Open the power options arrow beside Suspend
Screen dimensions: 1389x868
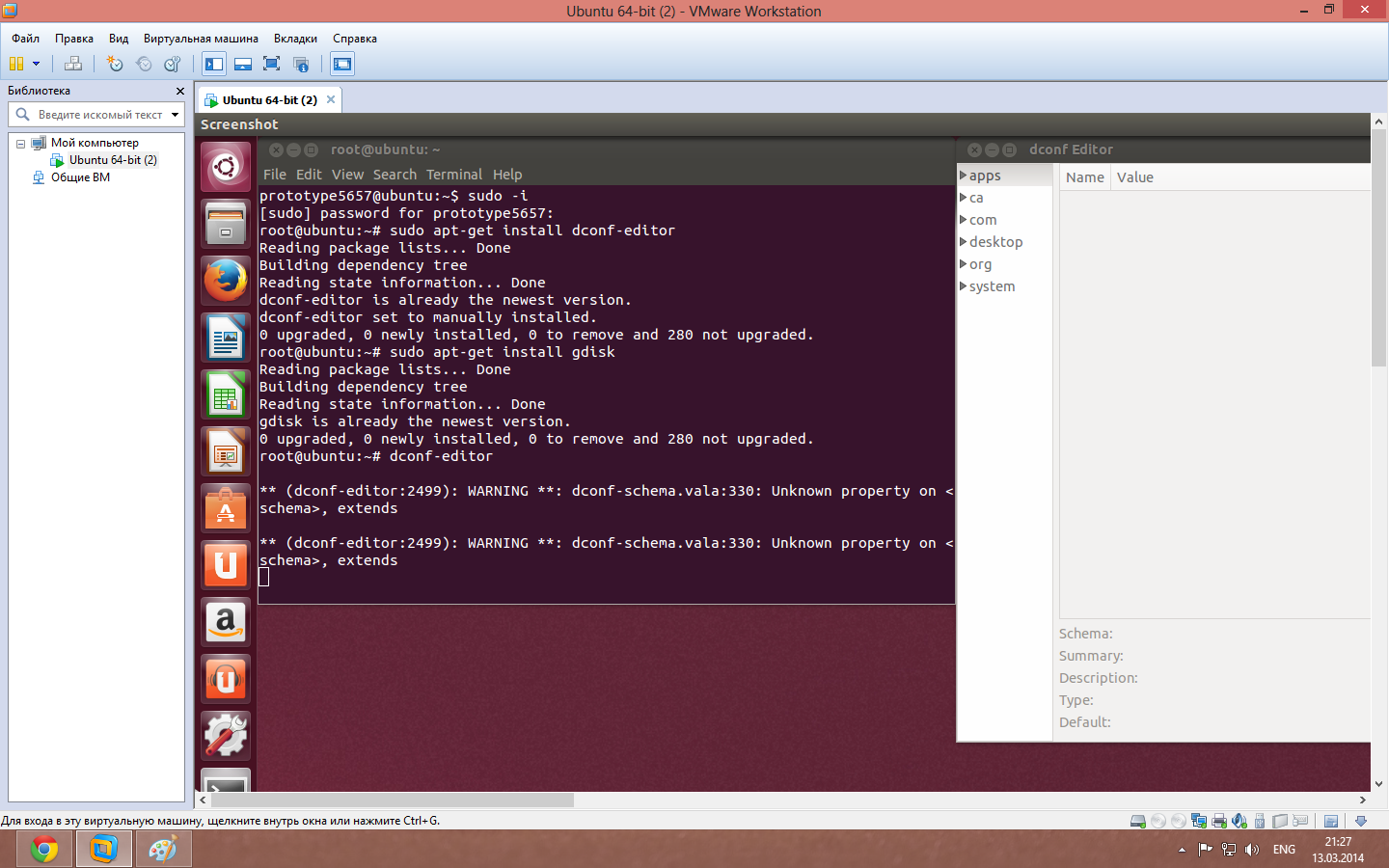click(x=37, y=64)
